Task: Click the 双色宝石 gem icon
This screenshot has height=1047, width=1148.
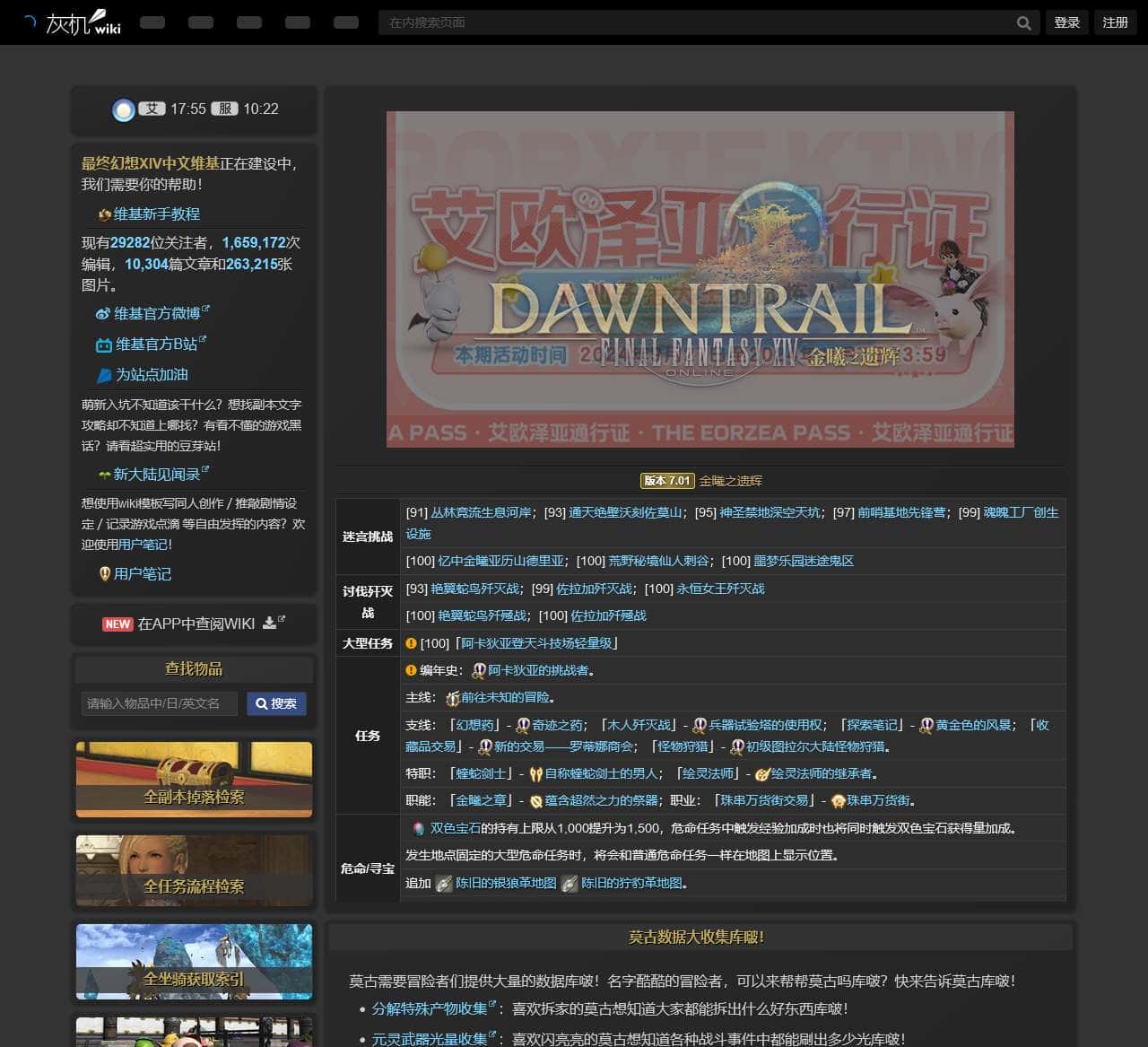Action: tap(418, 829)
